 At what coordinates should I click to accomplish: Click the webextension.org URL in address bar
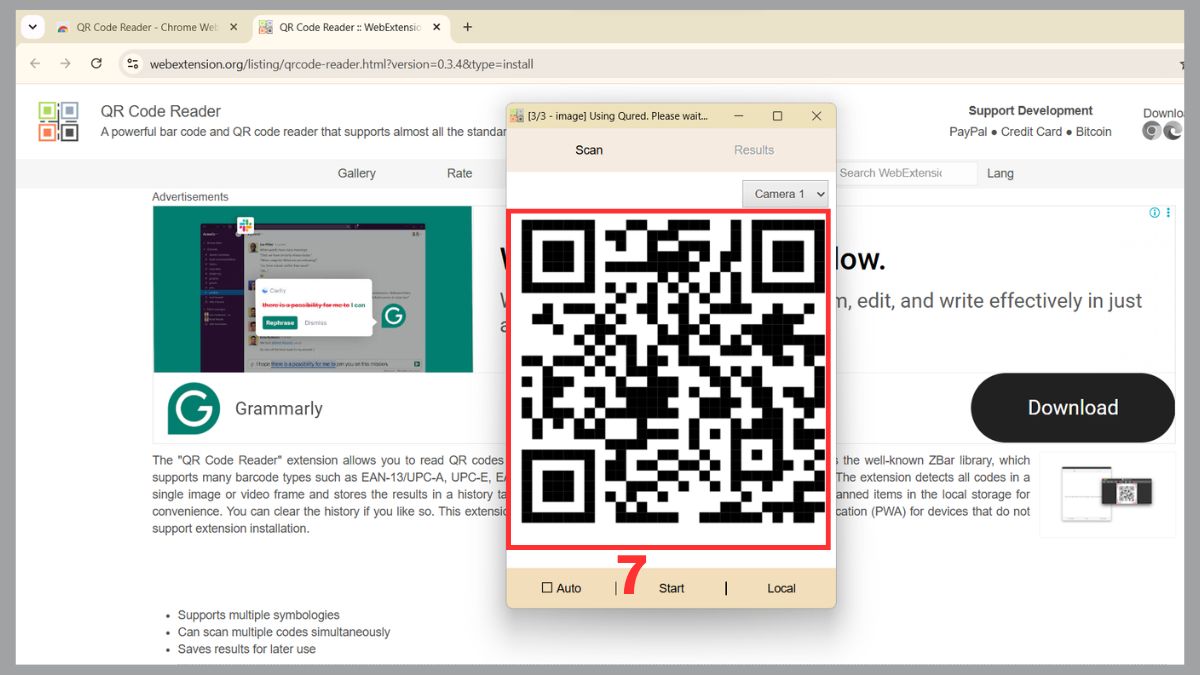(341, 64)
